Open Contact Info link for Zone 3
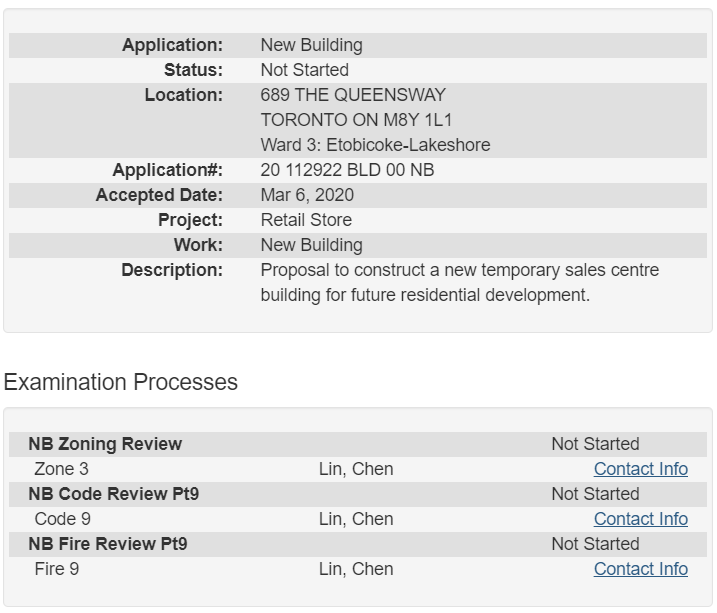The image size is (717, 613). (x=640, y=469)
